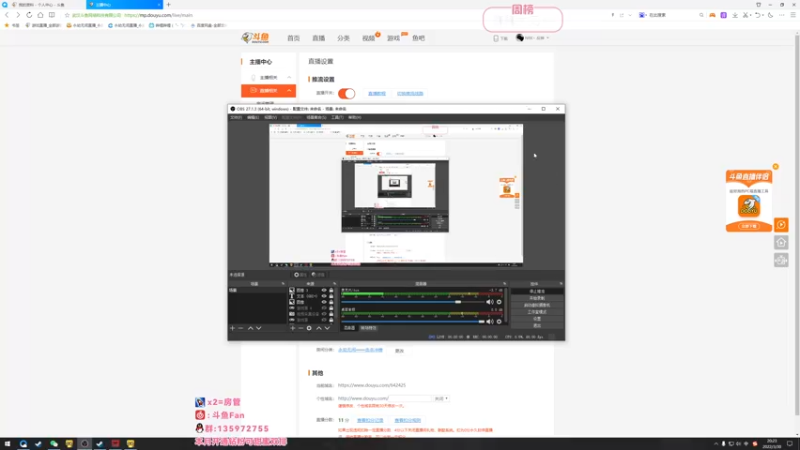The image size is (800, 450).
Task: Hide the 文本 (GDI+) source with eye icon
Action: pyautogui.click(x=324, y=296)
